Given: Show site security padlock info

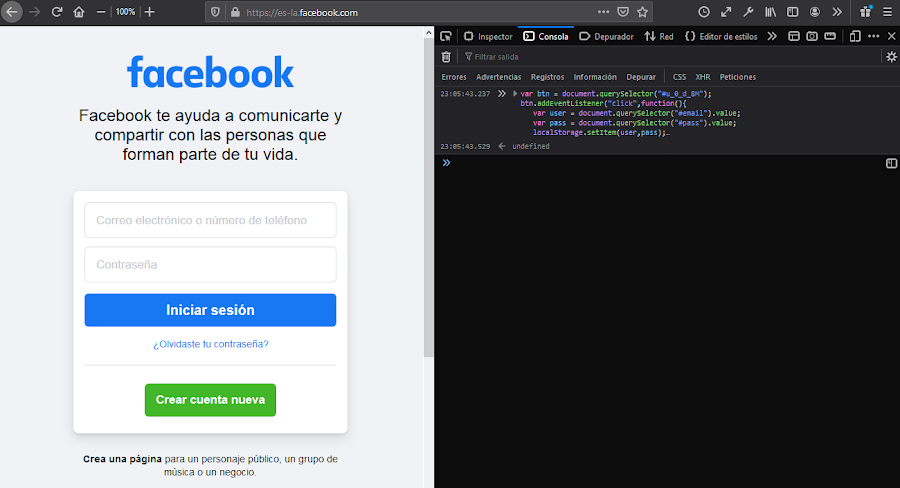Looking at the screenshot, I should (235, 12).
